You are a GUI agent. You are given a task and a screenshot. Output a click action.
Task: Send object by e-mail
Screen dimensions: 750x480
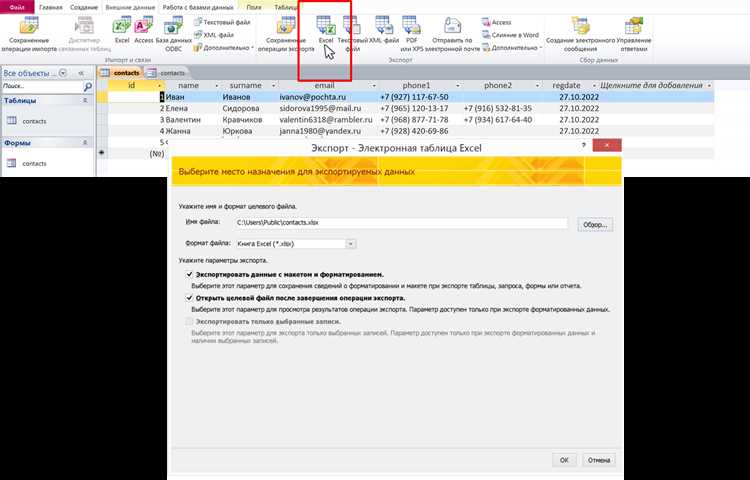pos(452,34)
